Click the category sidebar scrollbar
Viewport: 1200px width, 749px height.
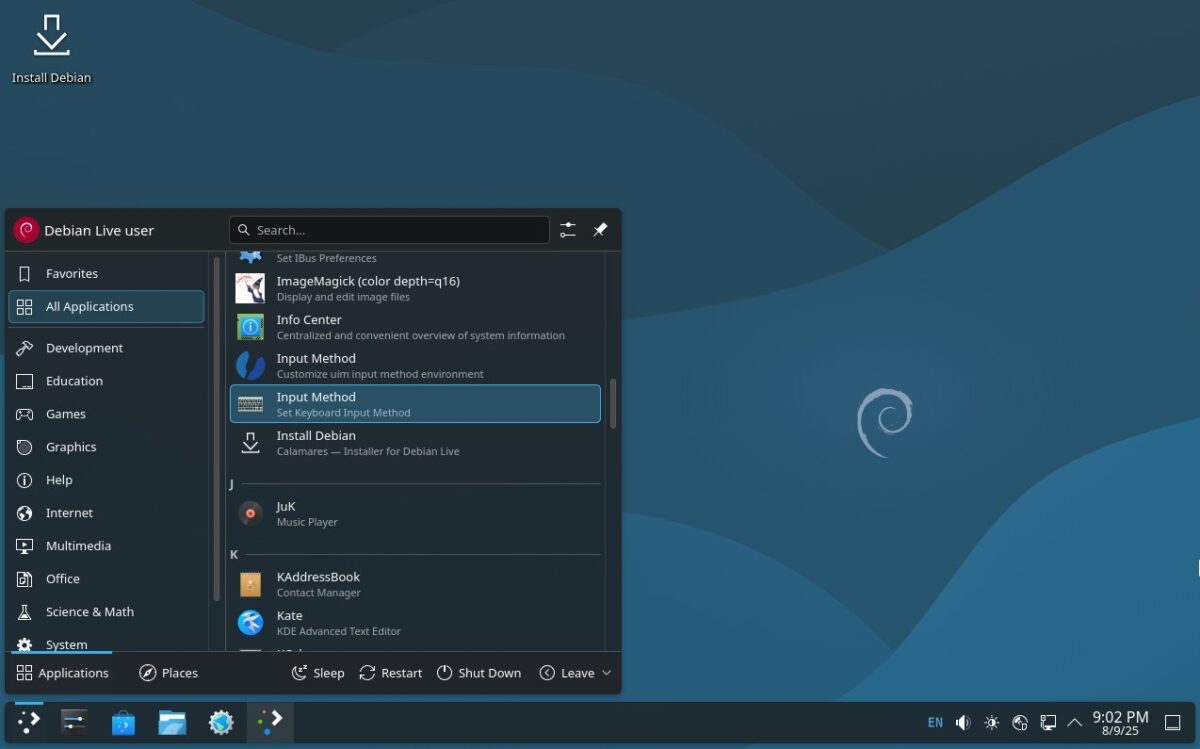[x=217, y=428]
